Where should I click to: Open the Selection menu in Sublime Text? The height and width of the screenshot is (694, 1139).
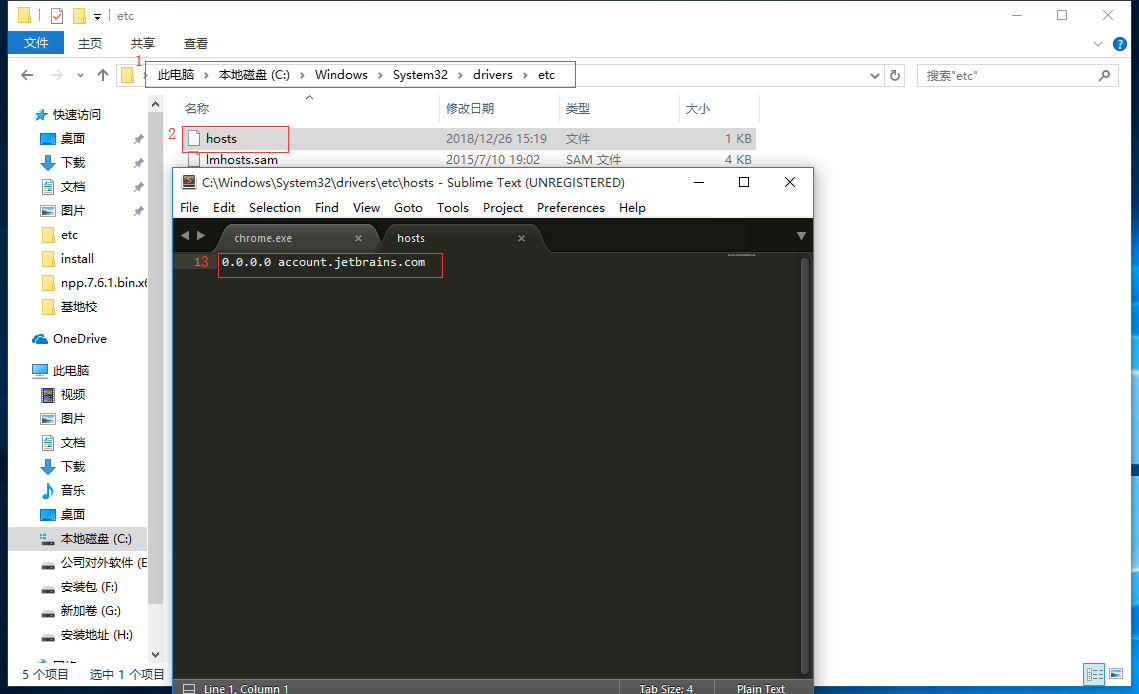(275, 208)
